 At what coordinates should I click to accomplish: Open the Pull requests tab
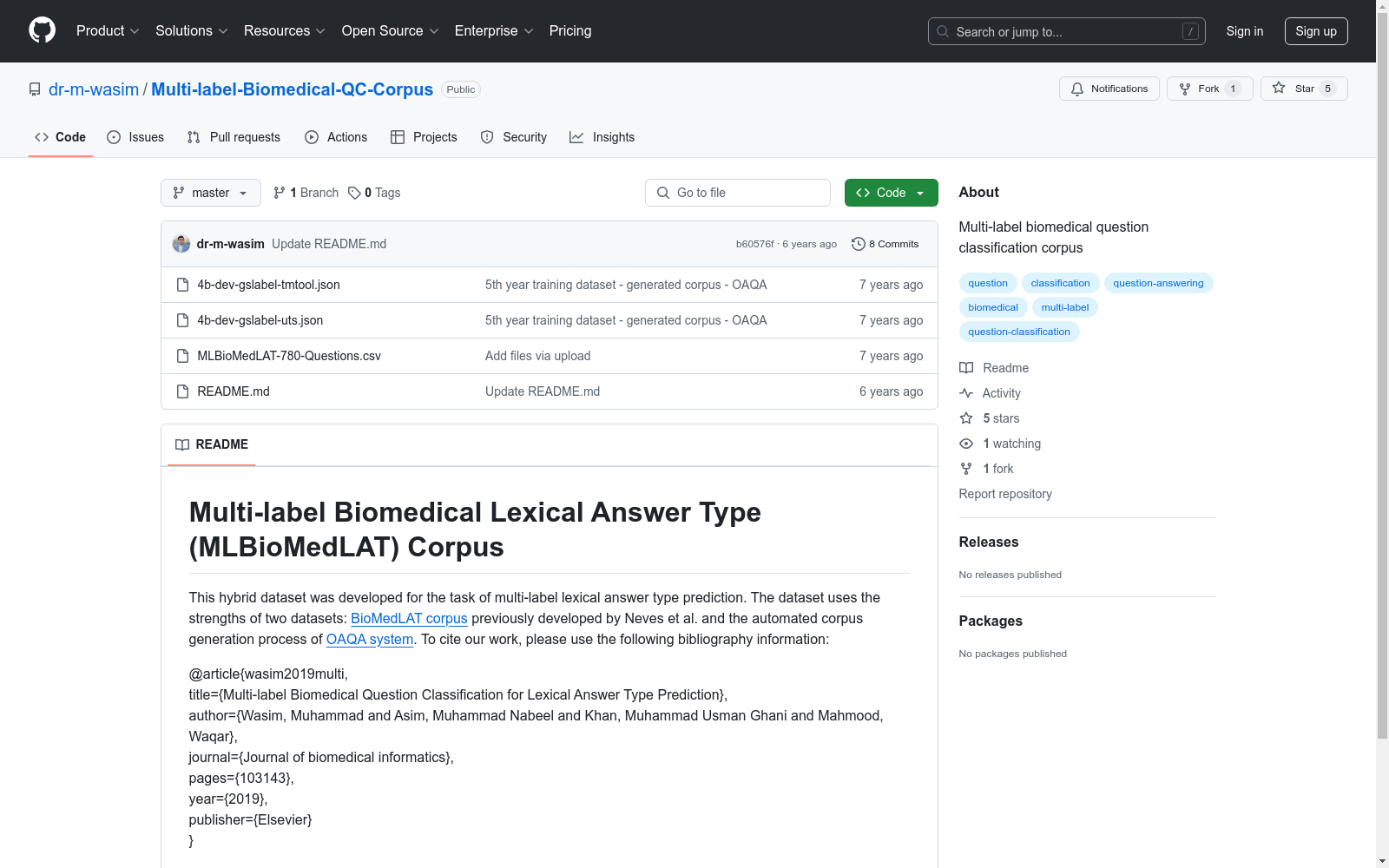(x=234, y=137)
